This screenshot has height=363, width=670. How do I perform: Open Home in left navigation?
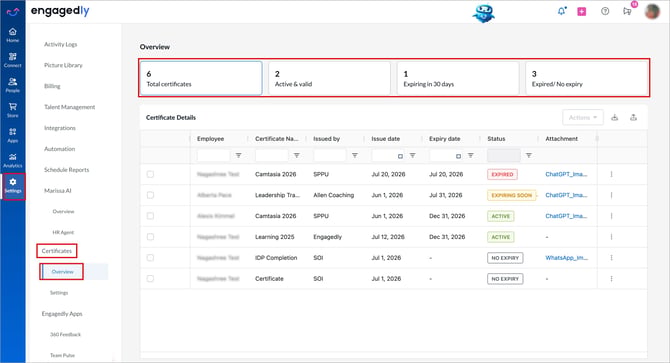12,35
